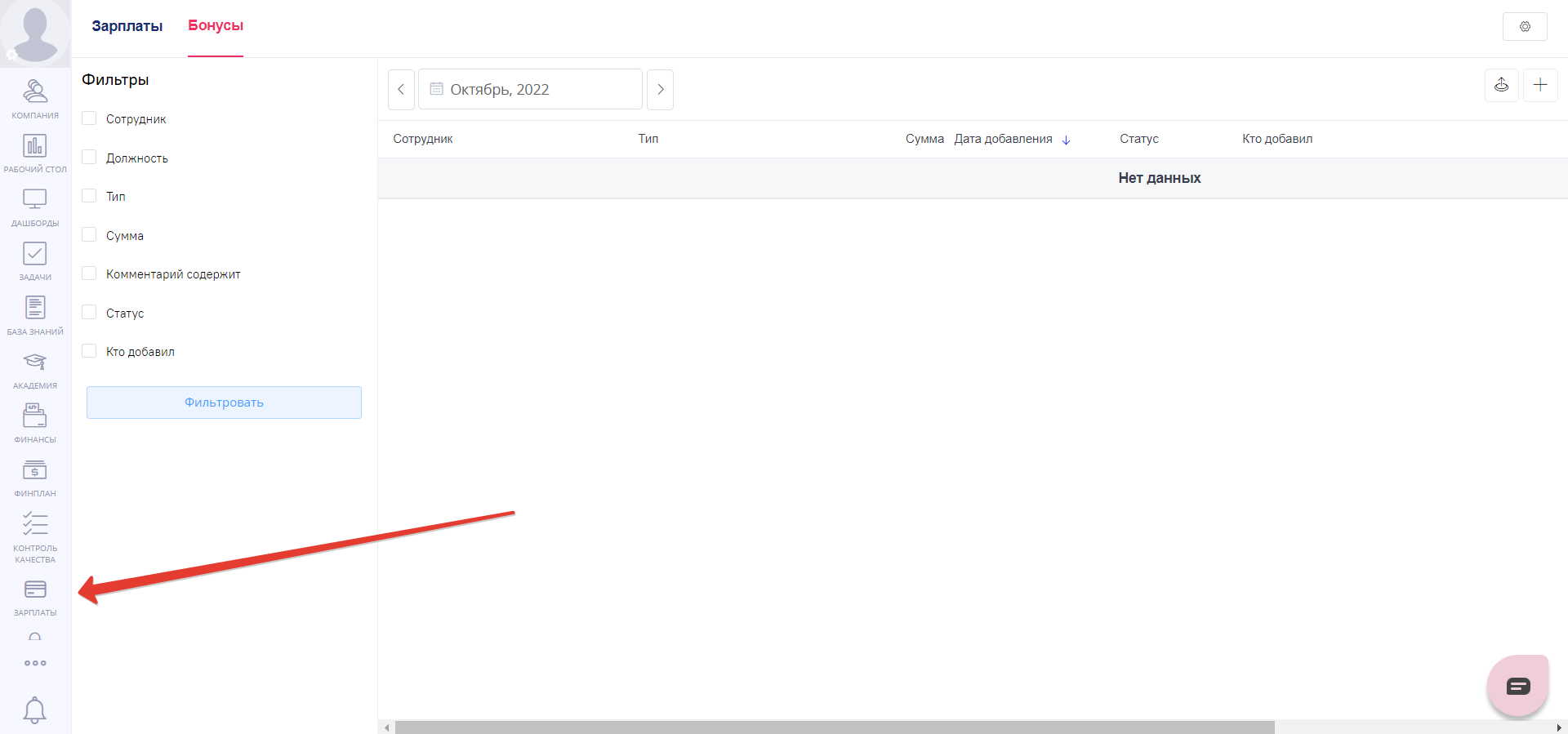This screenshot has height=734, width=1568.
Task: Go to Дашборды in sidebar
Action: tap(35, 207)
